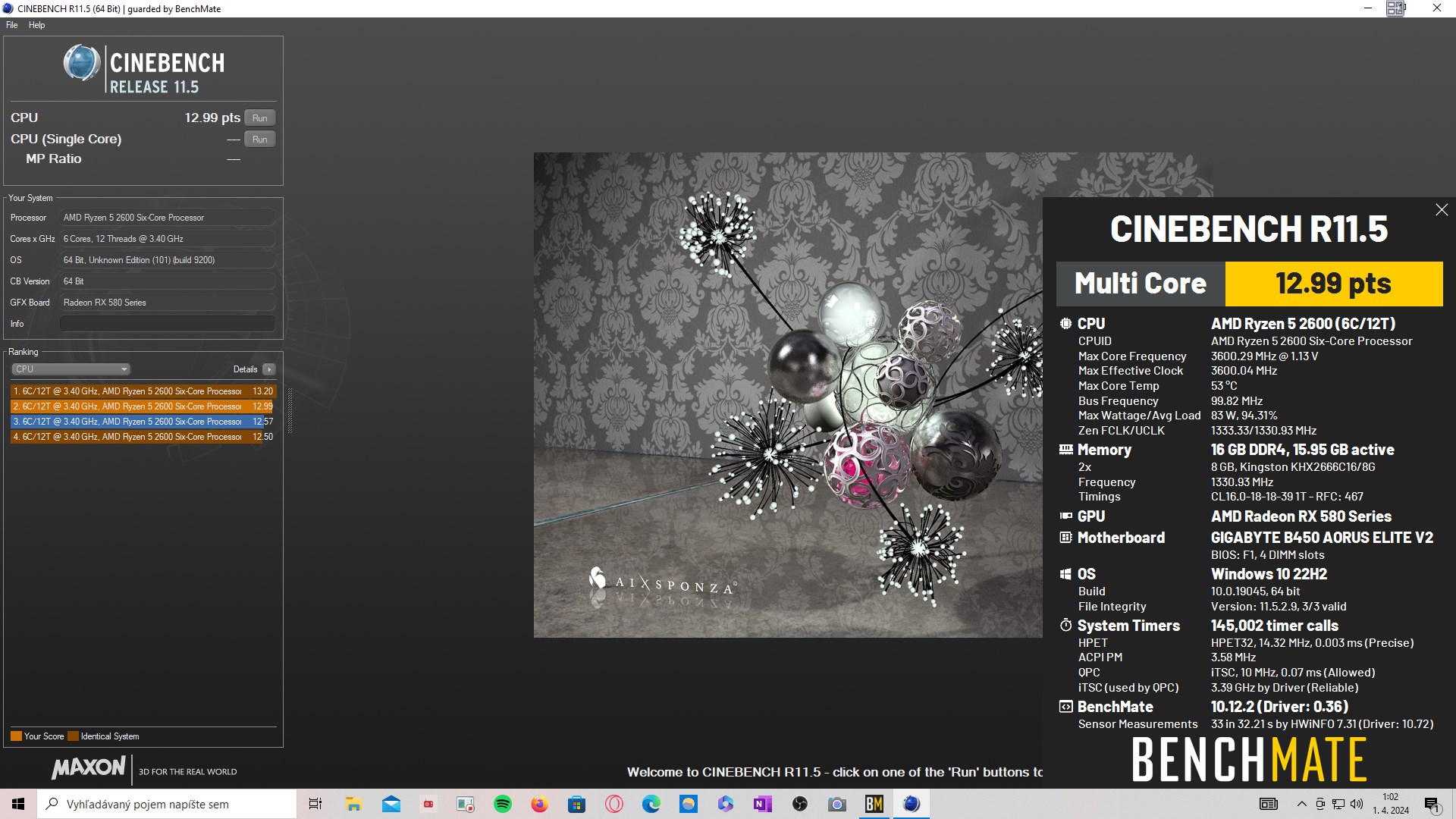Click the MAXON logo
Viewport: 1456px width, 819px height.
pyautogui.click(x=89, y=767)
